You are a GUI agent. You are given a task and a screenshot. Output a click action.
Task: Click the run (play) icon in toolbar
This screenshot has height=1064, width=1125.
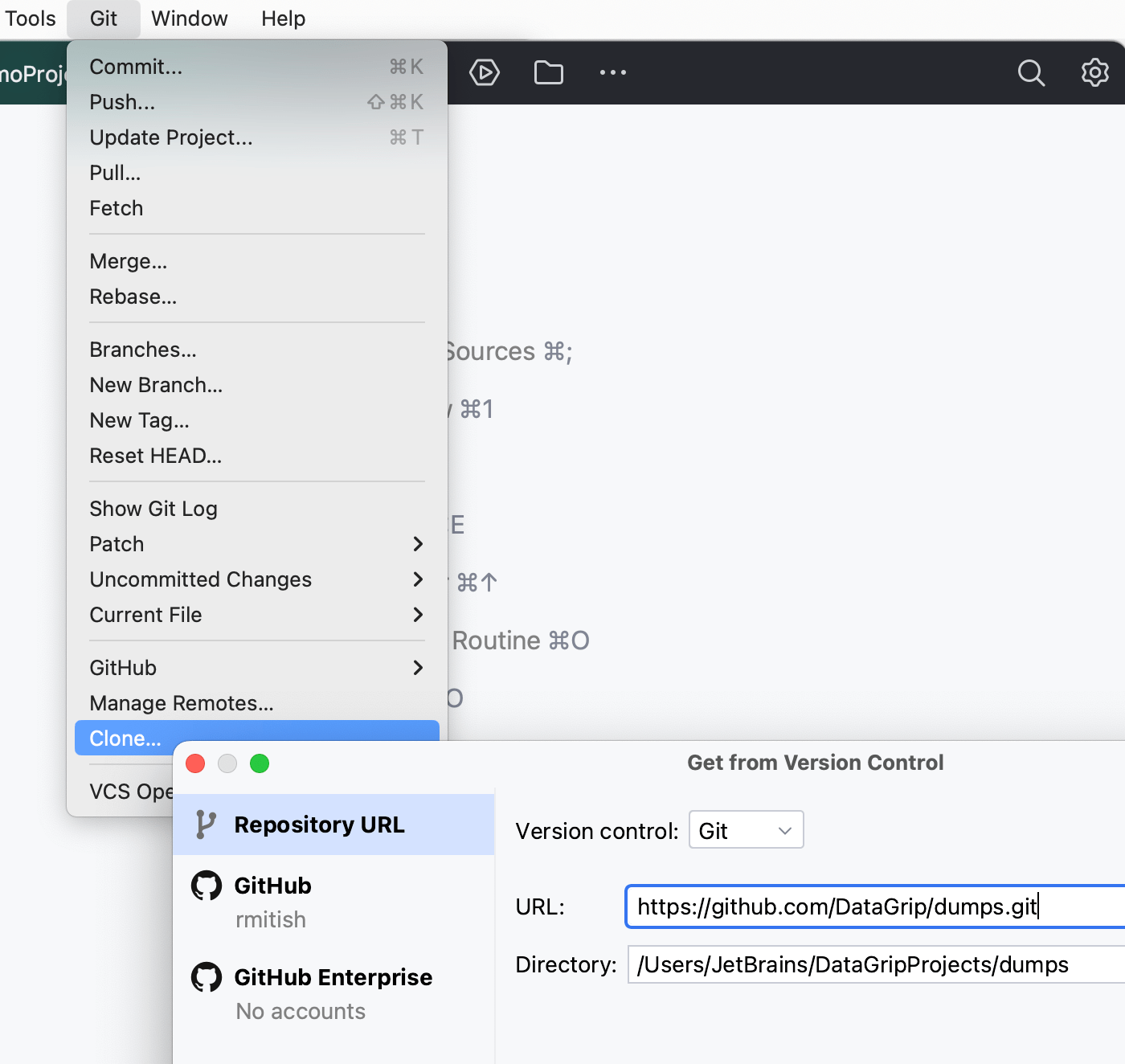(x=485, y=72)
